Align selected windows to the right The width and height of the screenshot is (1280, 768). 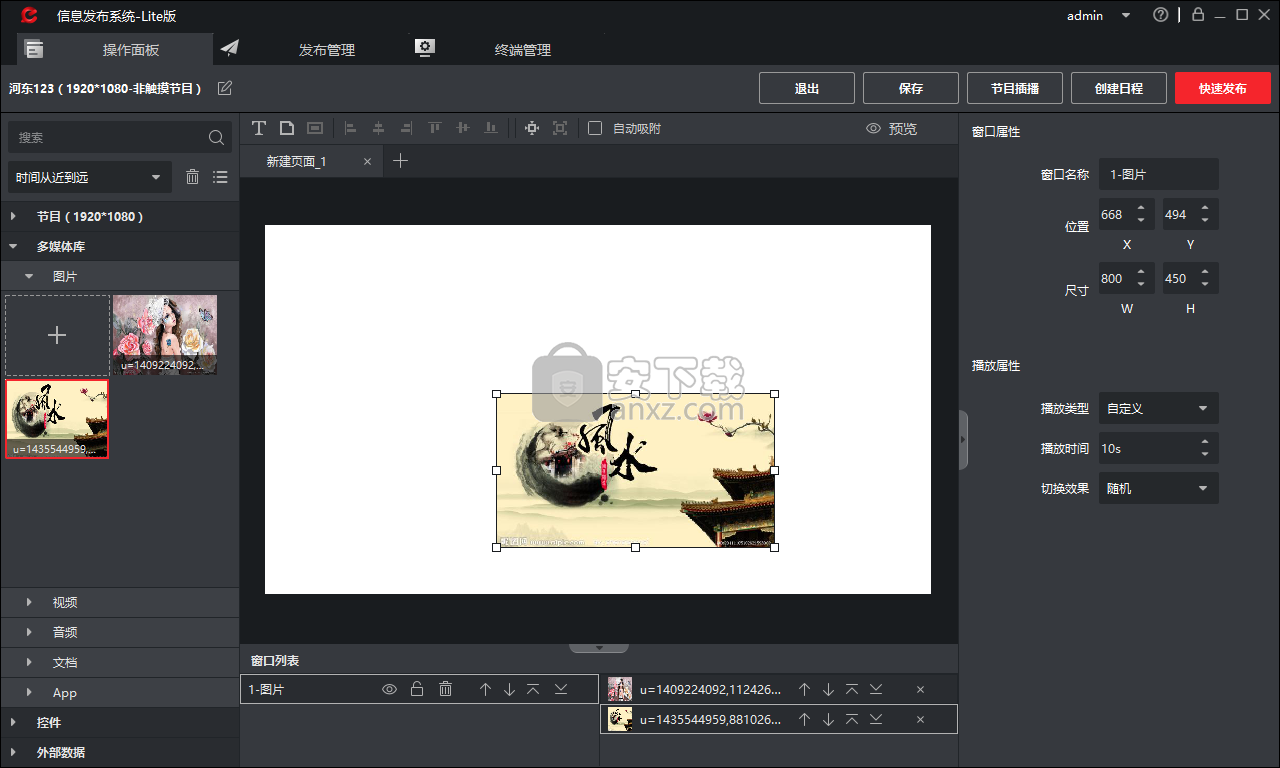click(x=406, y=128)
